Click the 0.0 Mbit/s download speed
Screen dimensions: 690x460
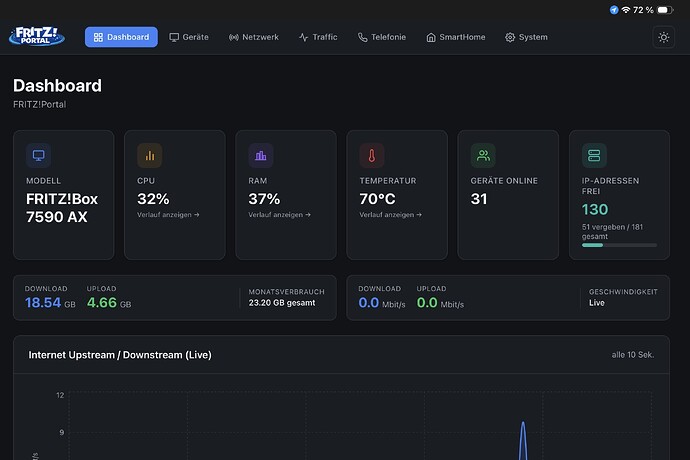[382, 303]
